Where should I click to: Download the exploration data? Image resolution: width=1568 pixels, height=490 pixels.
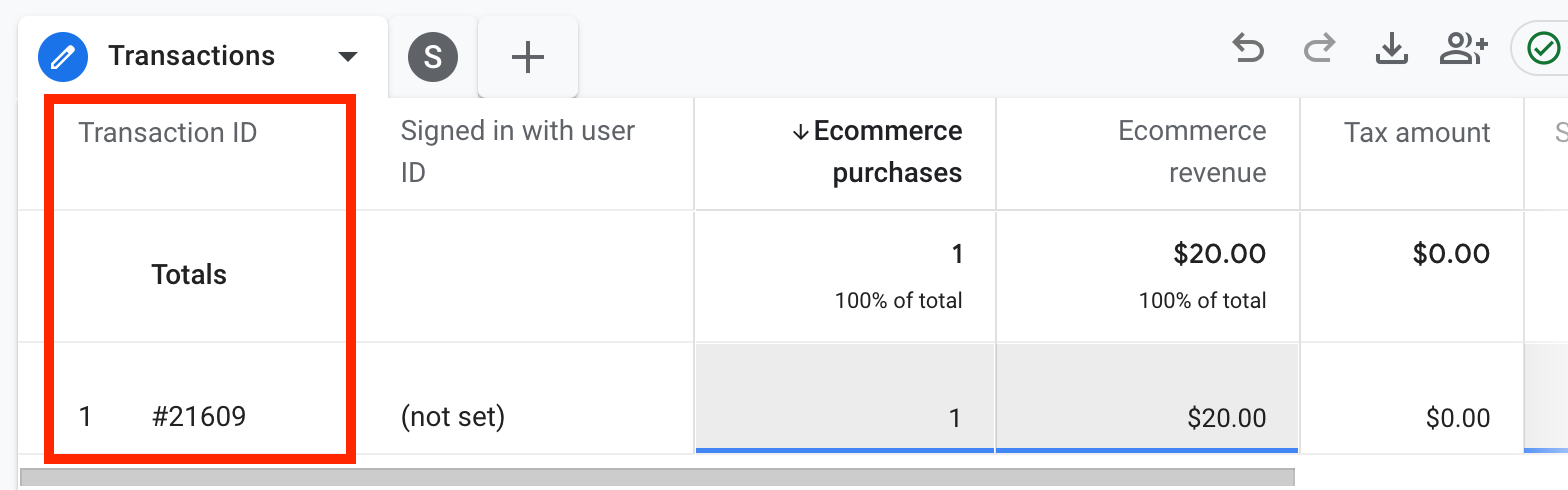1391,49
